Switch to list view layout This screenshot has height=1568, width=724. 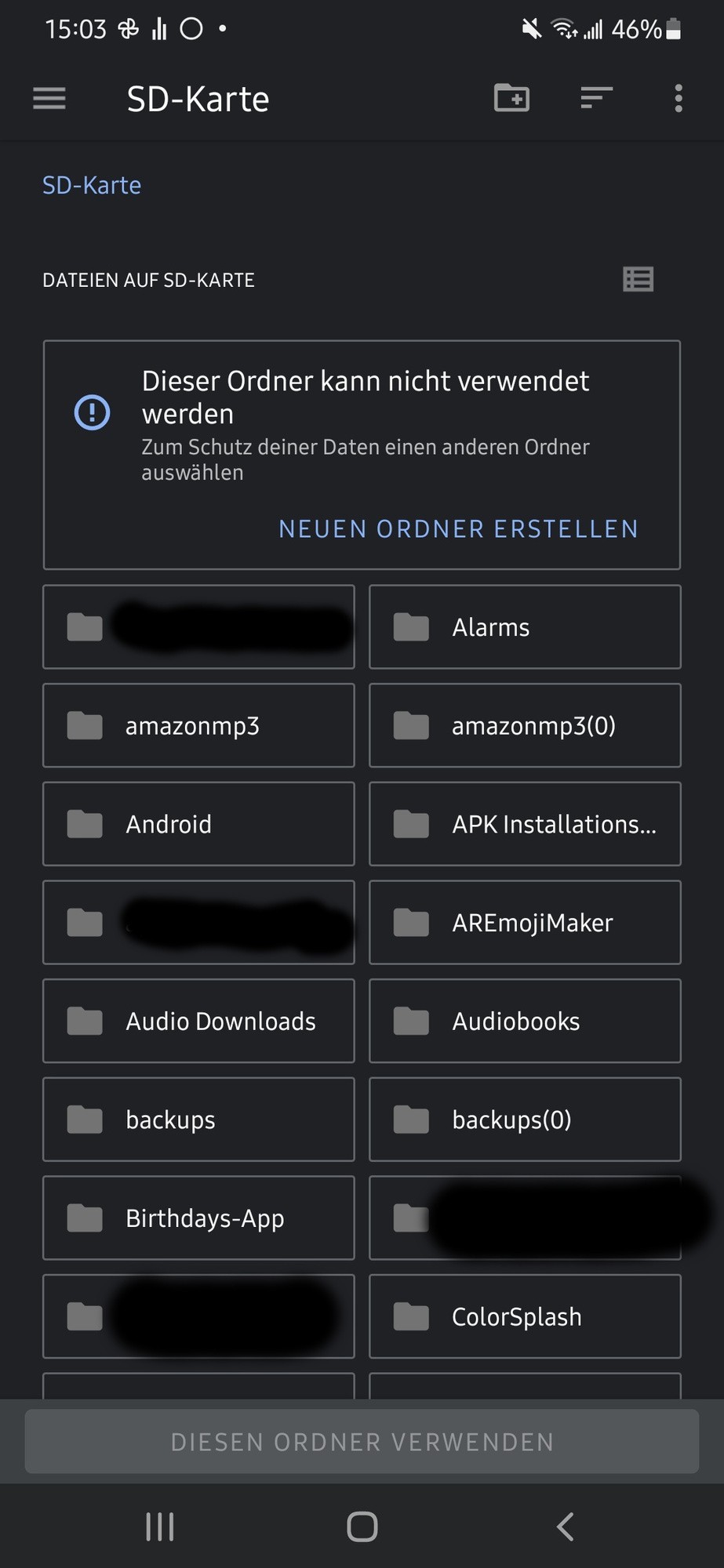pyautogui.click(x=638, y=279)
